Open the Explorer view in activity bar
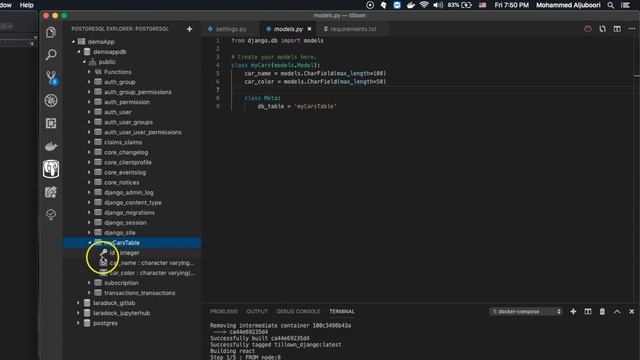The image size is (640, 360). coord(51,32)
